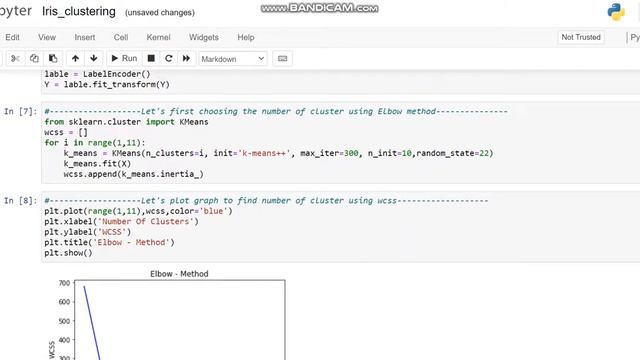Click the '(unsaved changes)' status text

160,13
